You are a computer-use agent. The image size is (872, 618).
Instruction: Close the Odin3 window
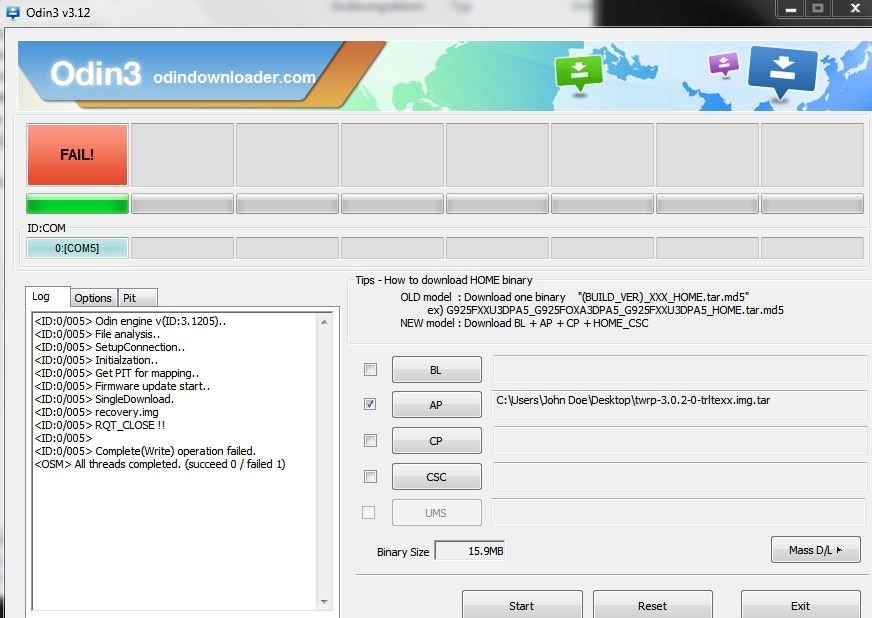click(x=855, y=8)
